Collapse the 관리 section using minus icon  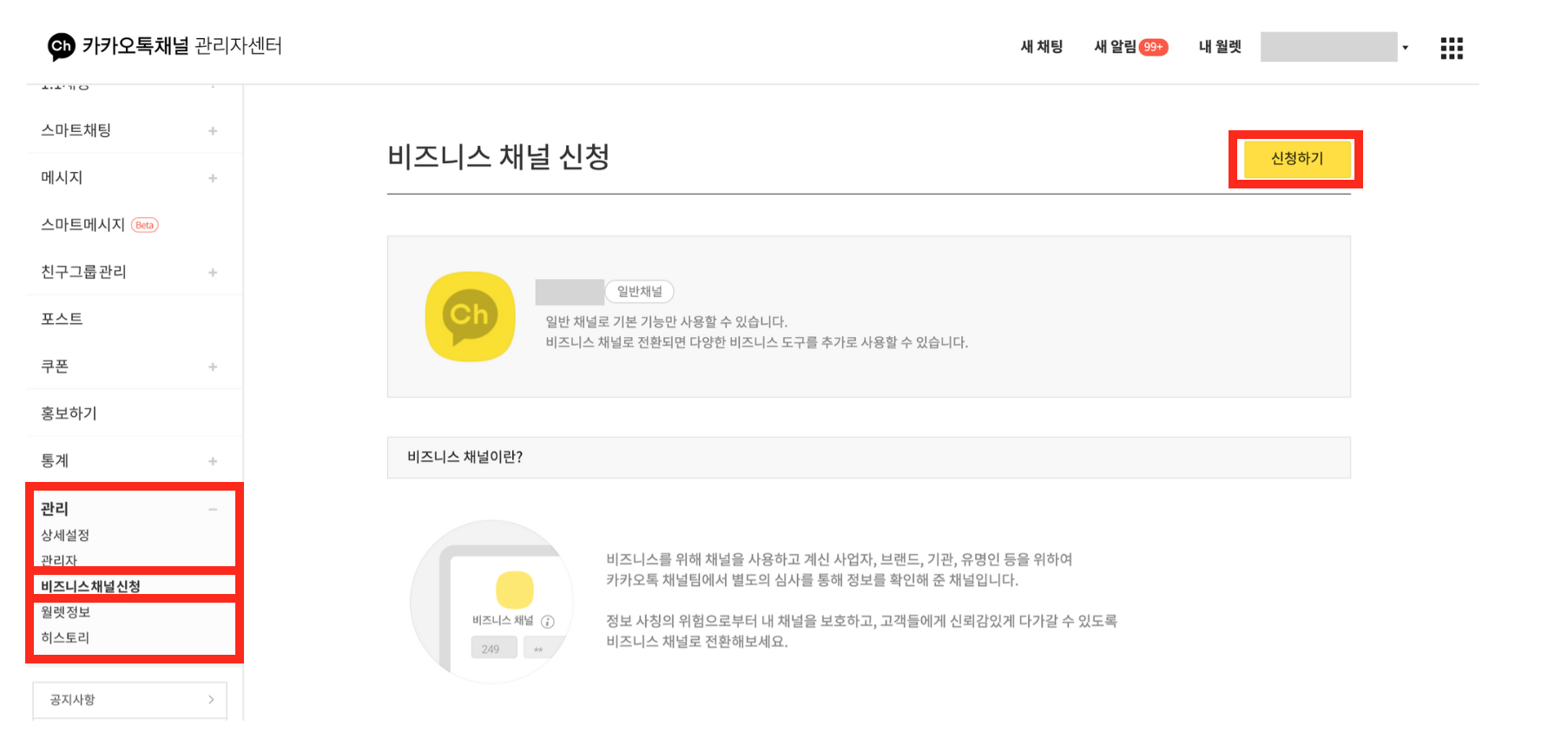tap(213, 510)
